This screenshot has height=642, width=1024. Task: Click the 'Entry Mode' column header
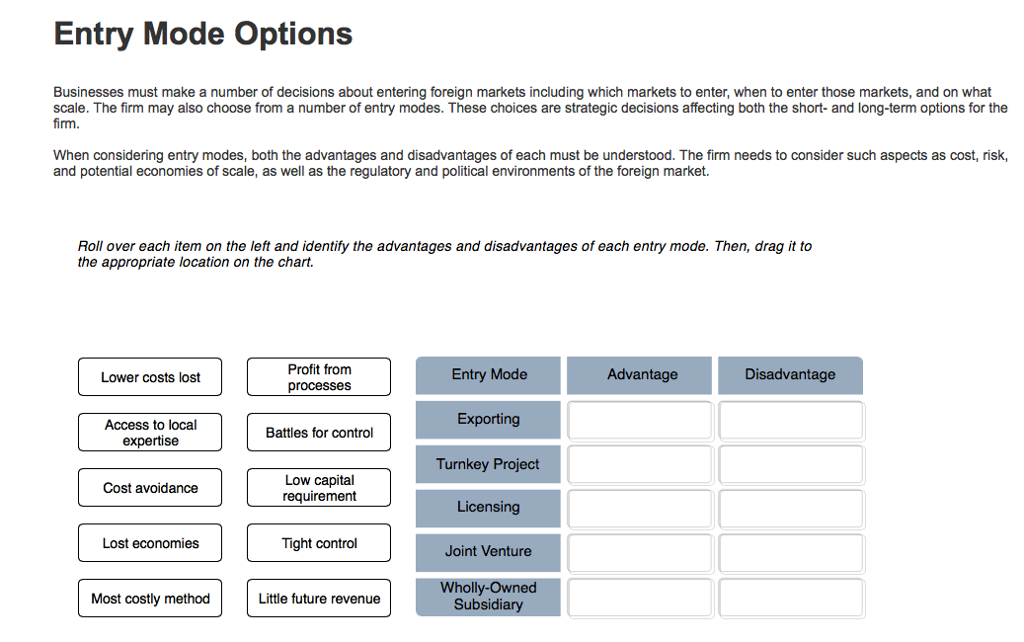click(x=487, y=375)
